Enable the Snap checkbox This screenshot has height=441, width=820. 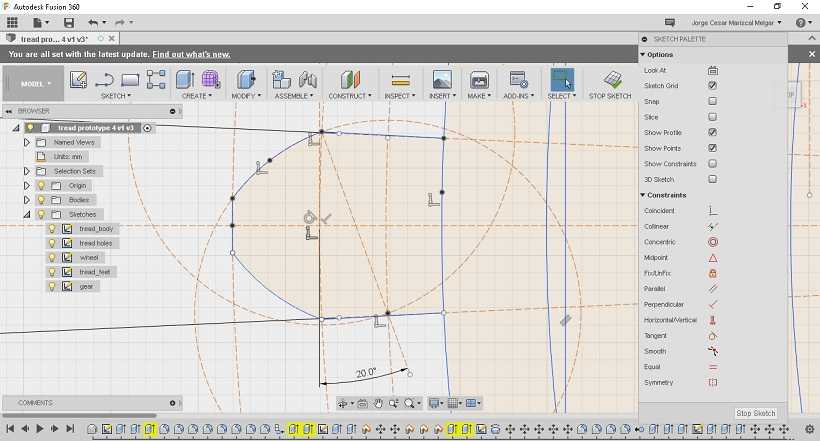click(712, 101)
